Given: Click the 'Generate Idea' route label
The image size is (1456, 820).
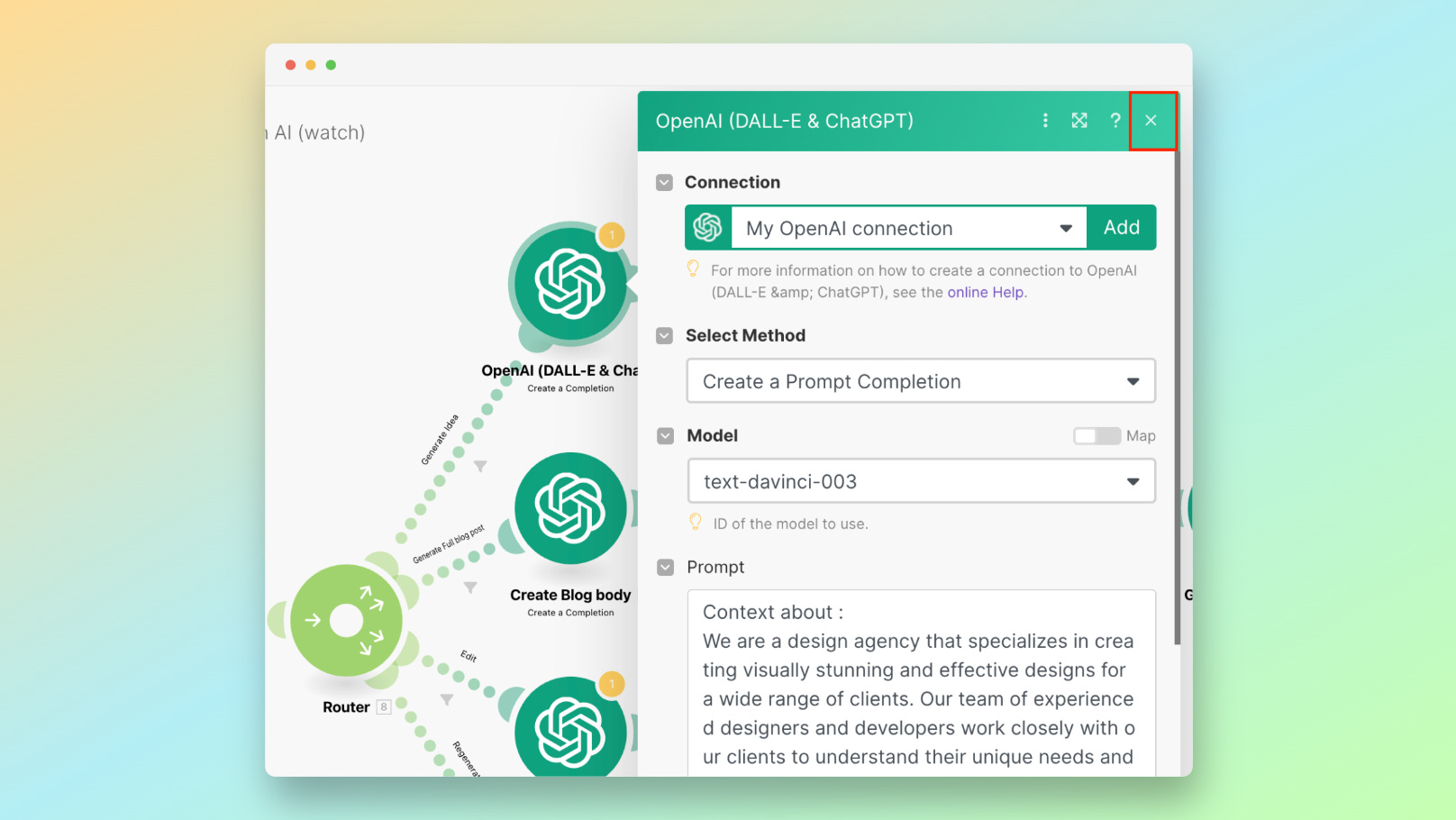Looking at the screenshot, I should coord(440,440).
